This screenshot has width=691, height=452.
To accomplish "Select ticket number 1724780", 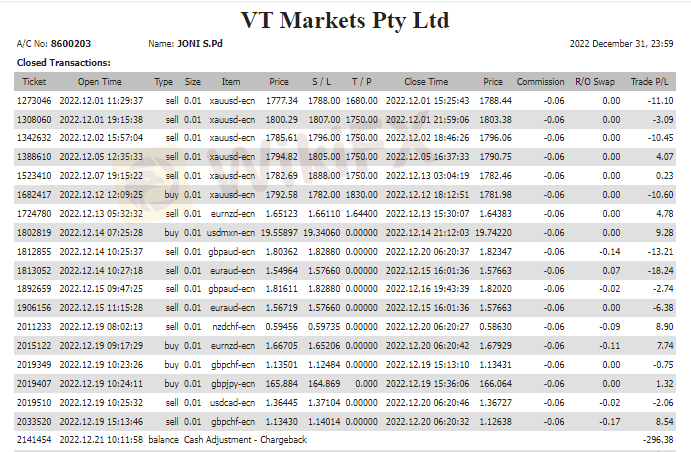I will 34,213.
